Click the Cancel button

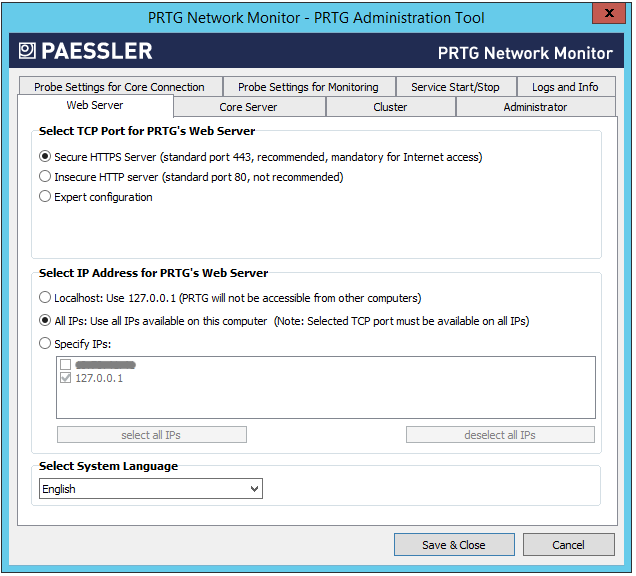569,546
